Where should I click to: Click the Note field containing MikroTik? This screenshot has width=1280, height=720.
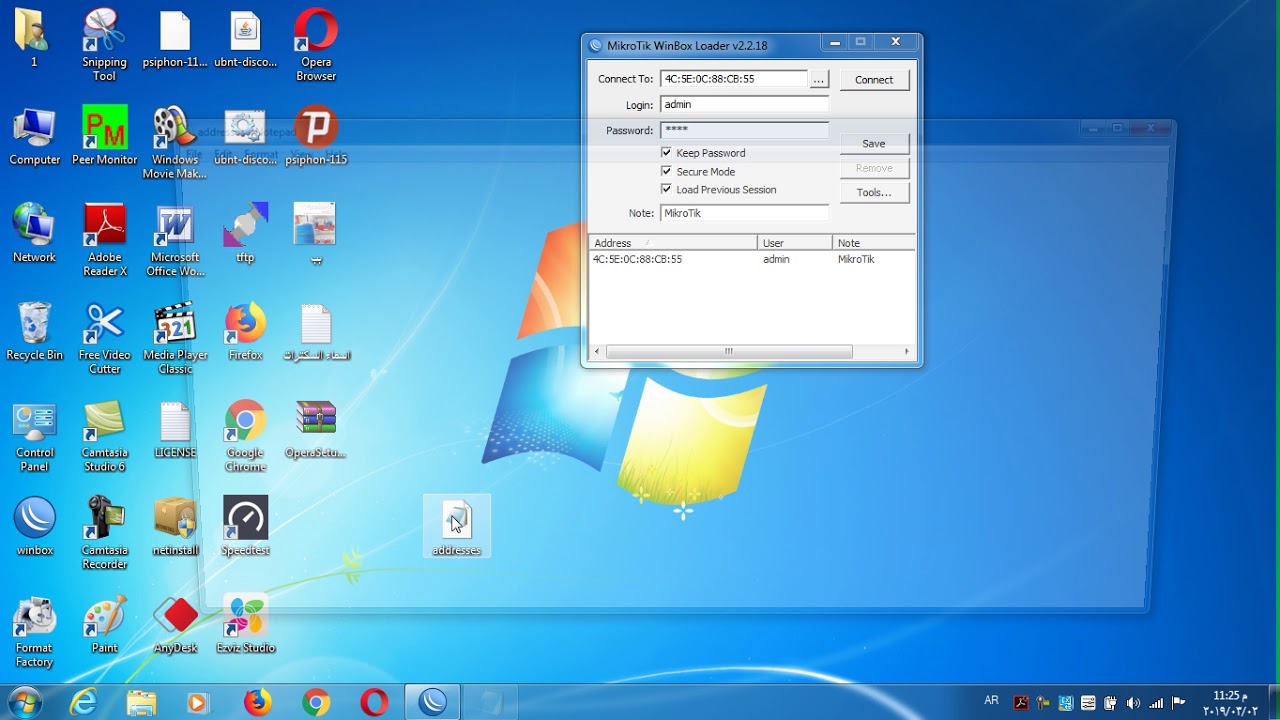point(744,213)
